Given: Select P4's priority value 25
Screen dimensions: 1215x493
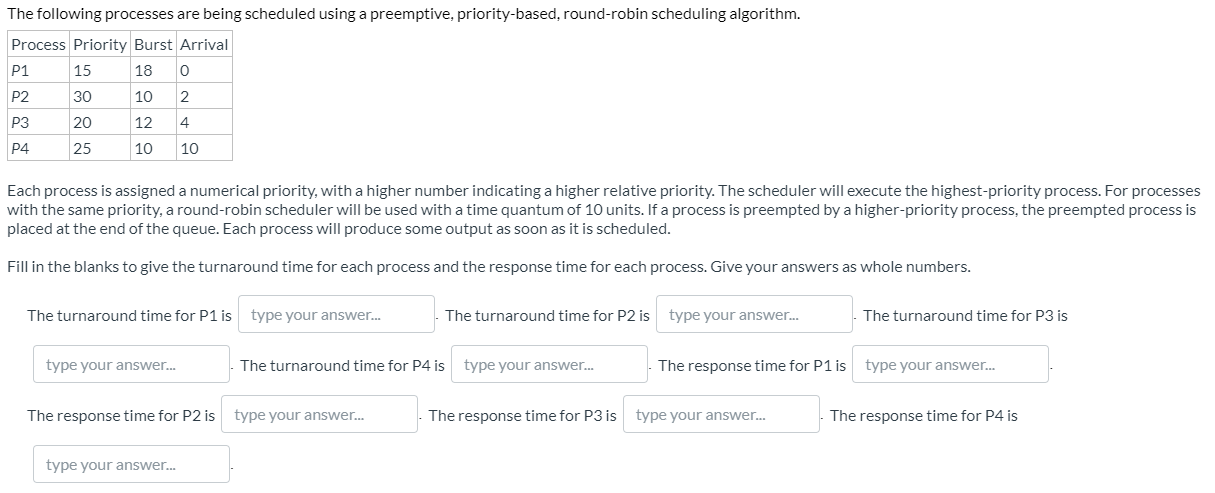Looking at the screenshot, I should point(101,148).
